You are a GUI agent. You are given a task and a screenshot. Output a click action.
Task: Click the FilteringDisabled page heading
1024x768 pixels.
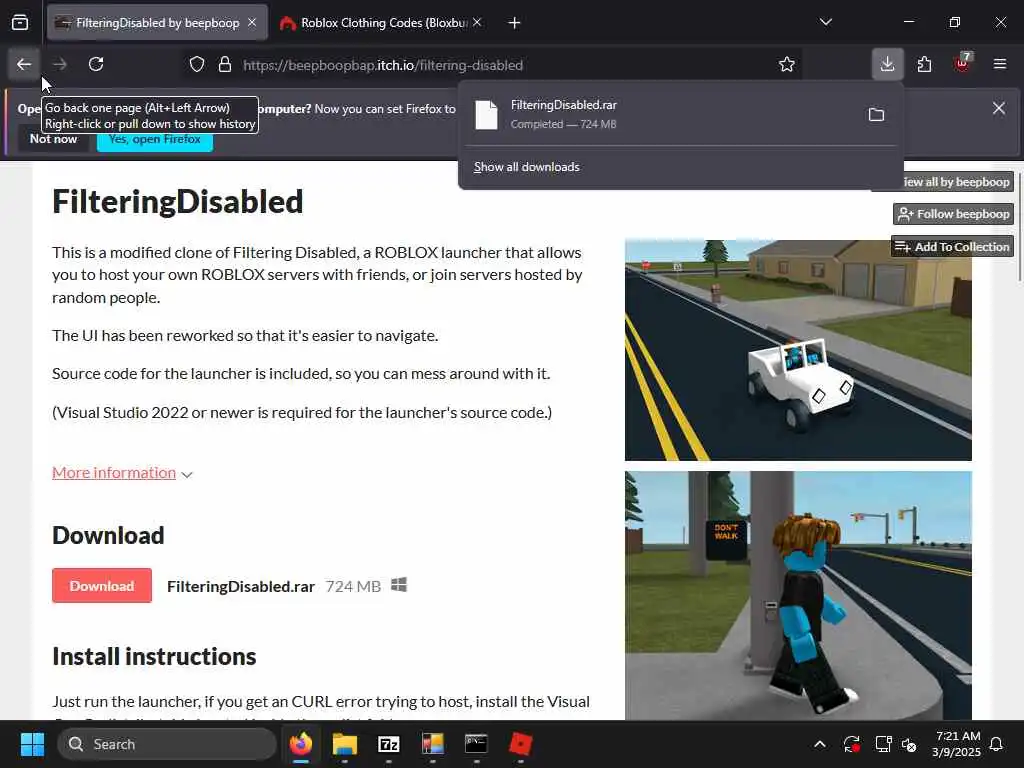click(178, 201)
